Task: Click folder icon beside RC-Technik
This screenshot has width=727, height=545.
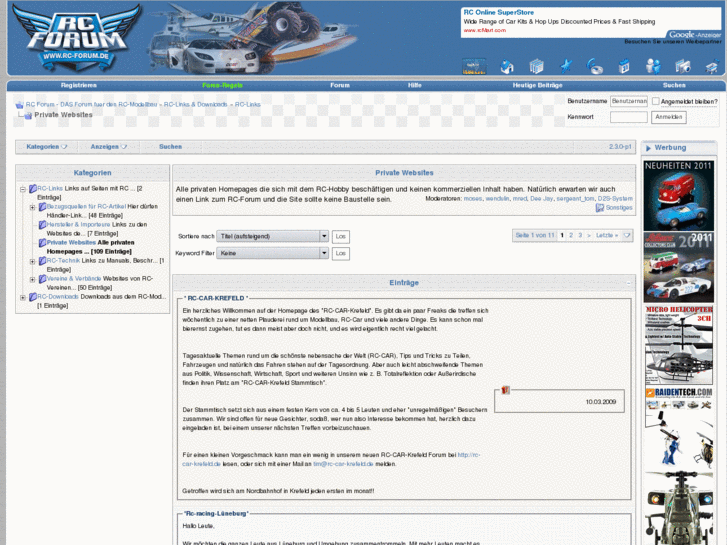Action: pos(42,261)
